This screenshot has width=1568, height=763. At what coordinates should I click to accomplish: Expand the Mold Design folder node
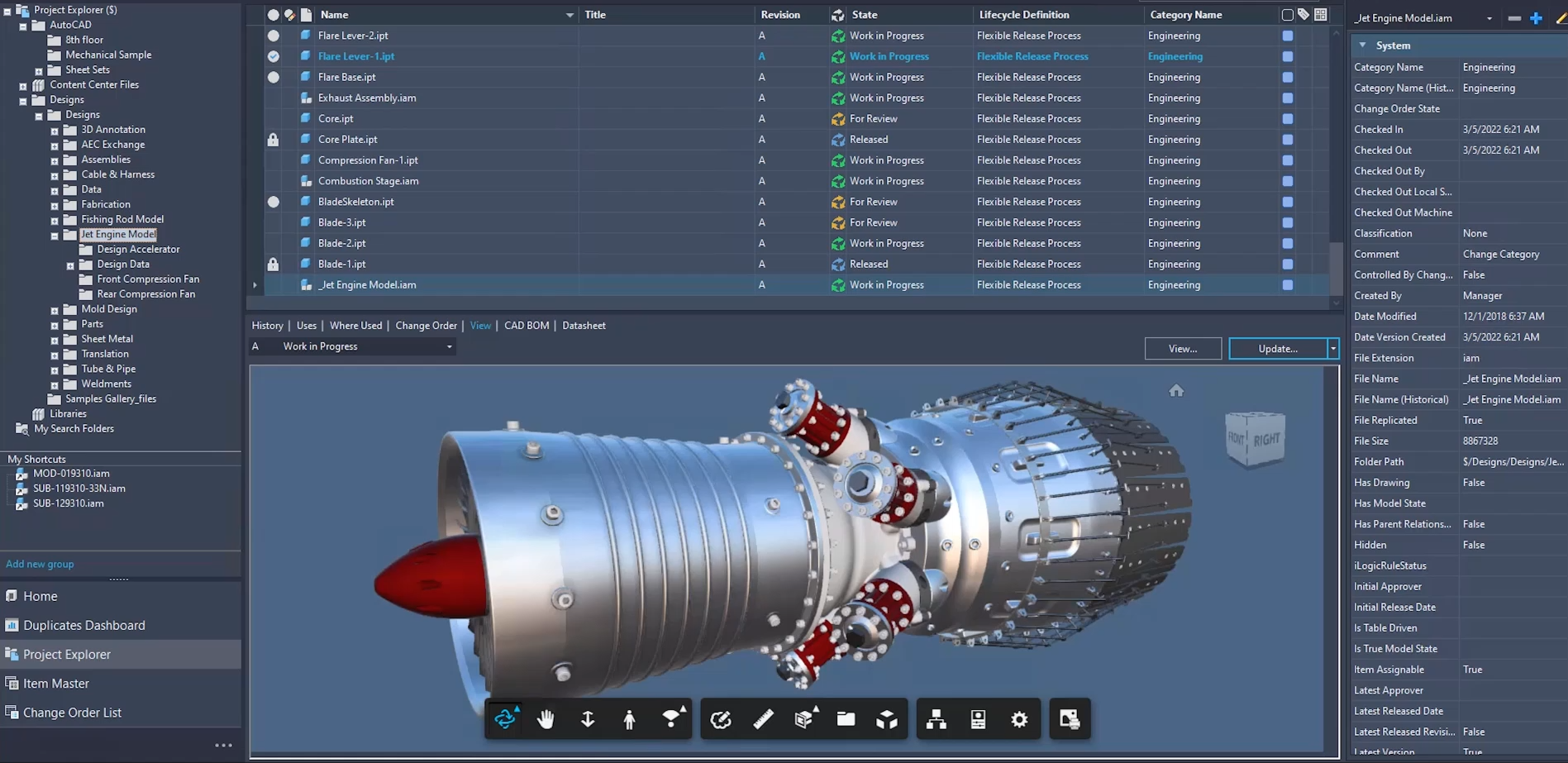(55, 311)
